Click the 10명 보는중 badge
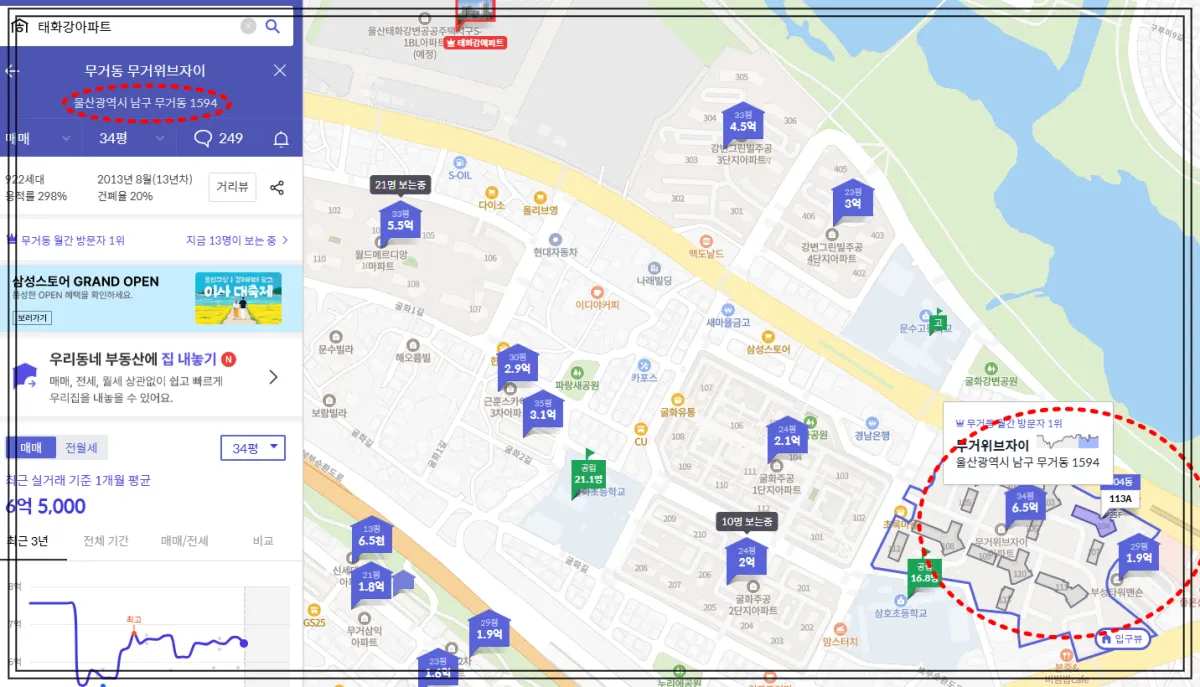Screen dimensions: 1200x687 (747, 522)
